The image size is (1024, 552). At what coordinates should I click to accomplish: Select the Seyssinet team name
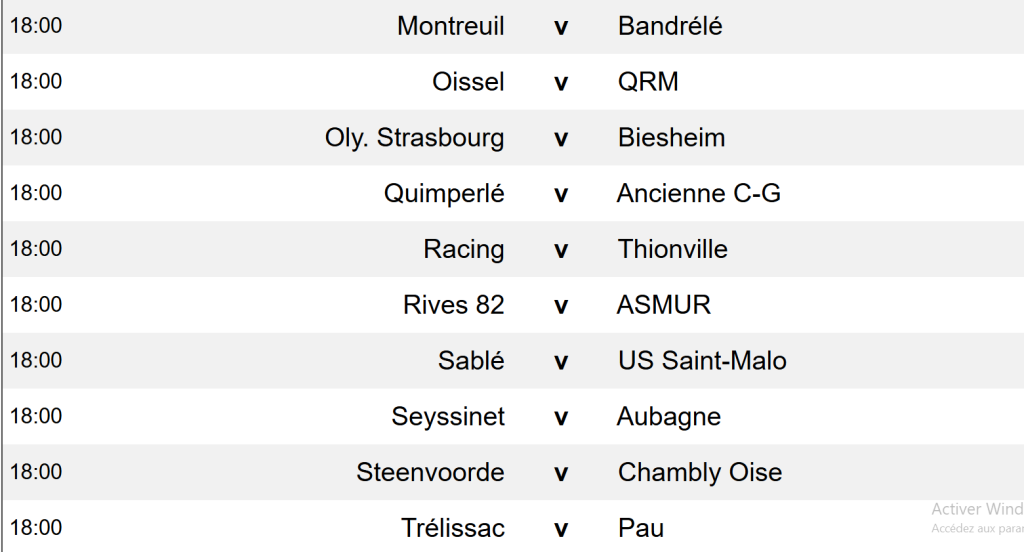click(448, 417)
